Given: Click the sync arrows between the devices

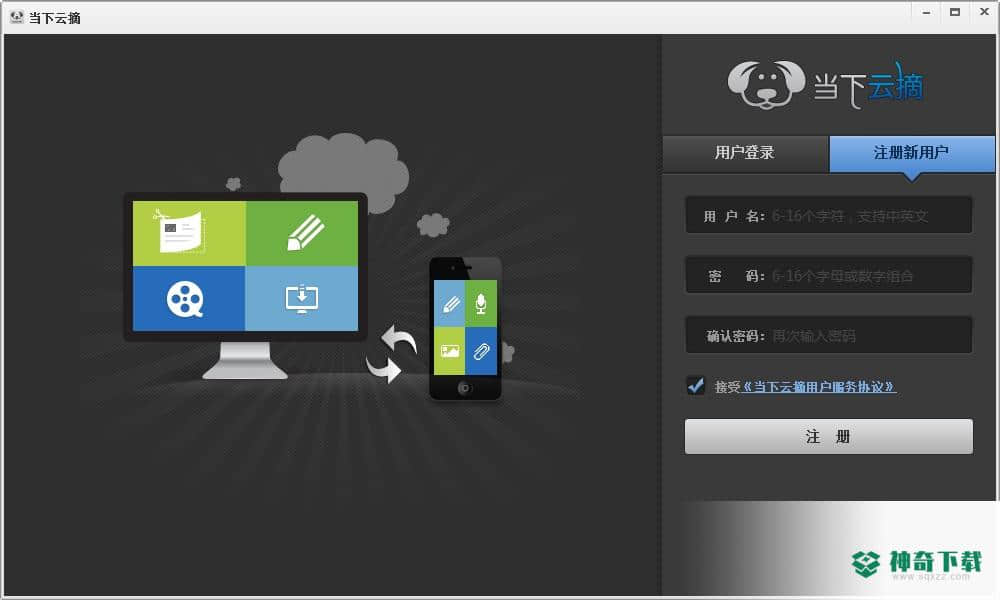Looking at the screenshot, I should [391, 354].
